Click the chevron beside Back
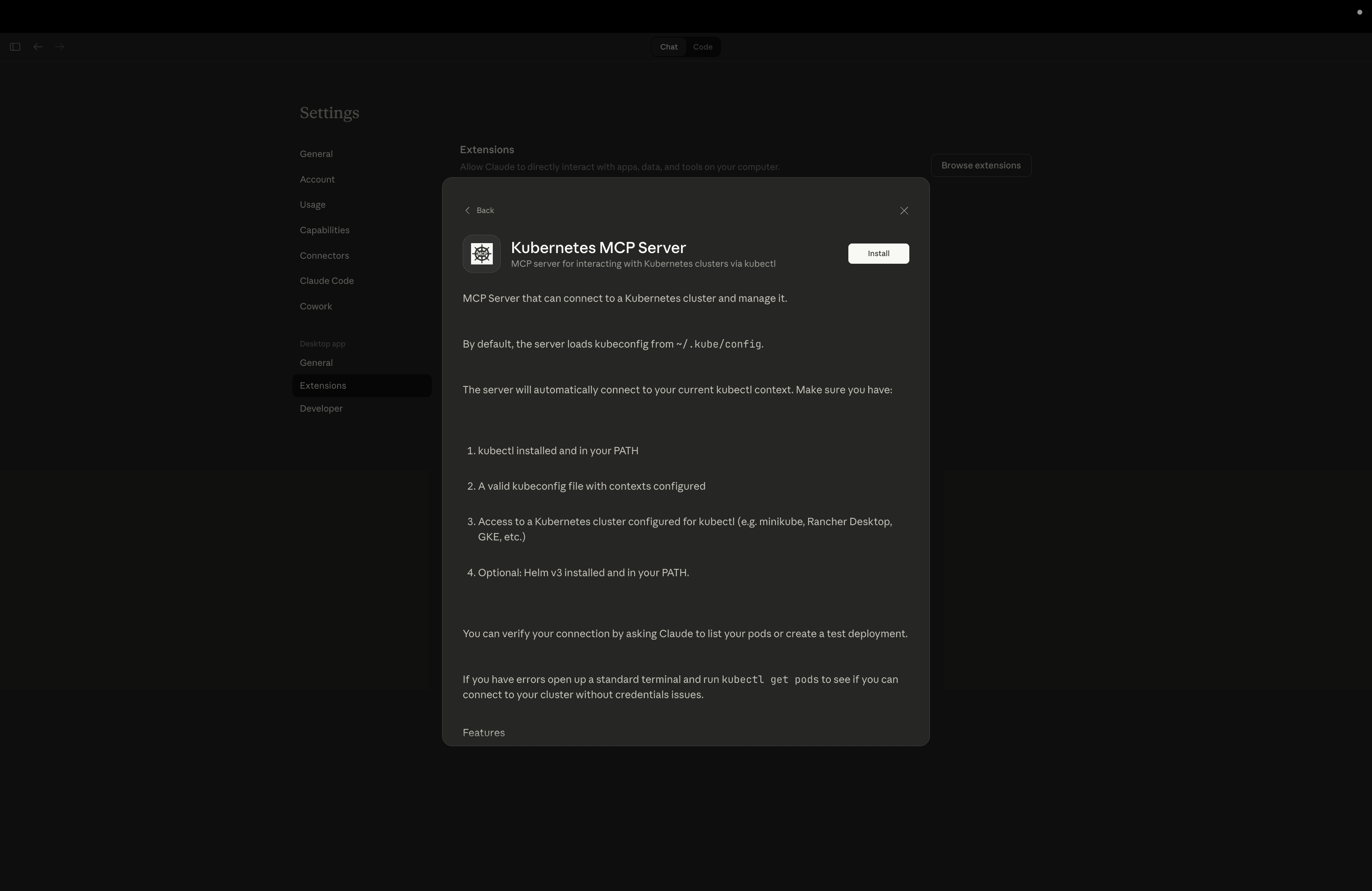Image resolution: width=1372 pixels, height=891 pixels. tap(468, 210)
